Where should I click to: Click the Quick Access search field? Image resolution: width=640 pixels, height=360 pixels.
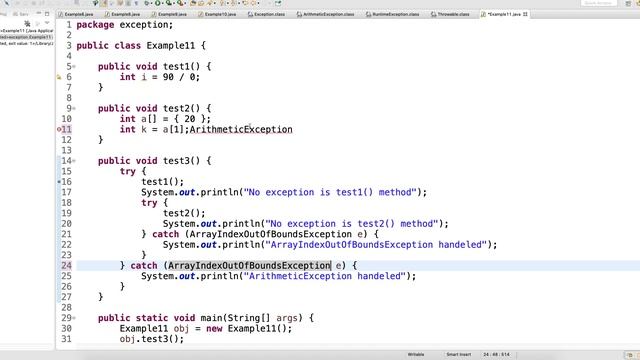598,3
